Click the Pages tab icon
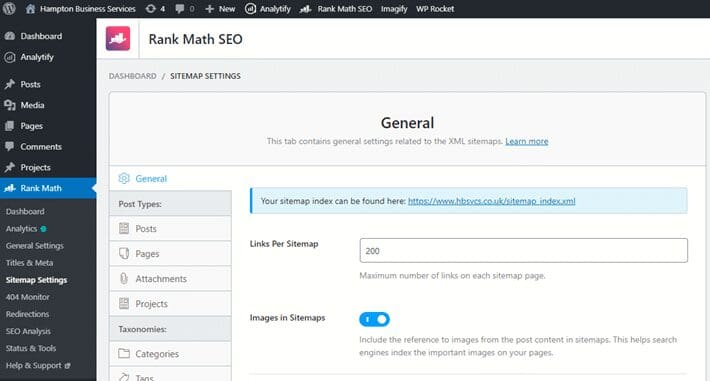The height and width of the screenshot is (381, 710). [x=124, y=253]
